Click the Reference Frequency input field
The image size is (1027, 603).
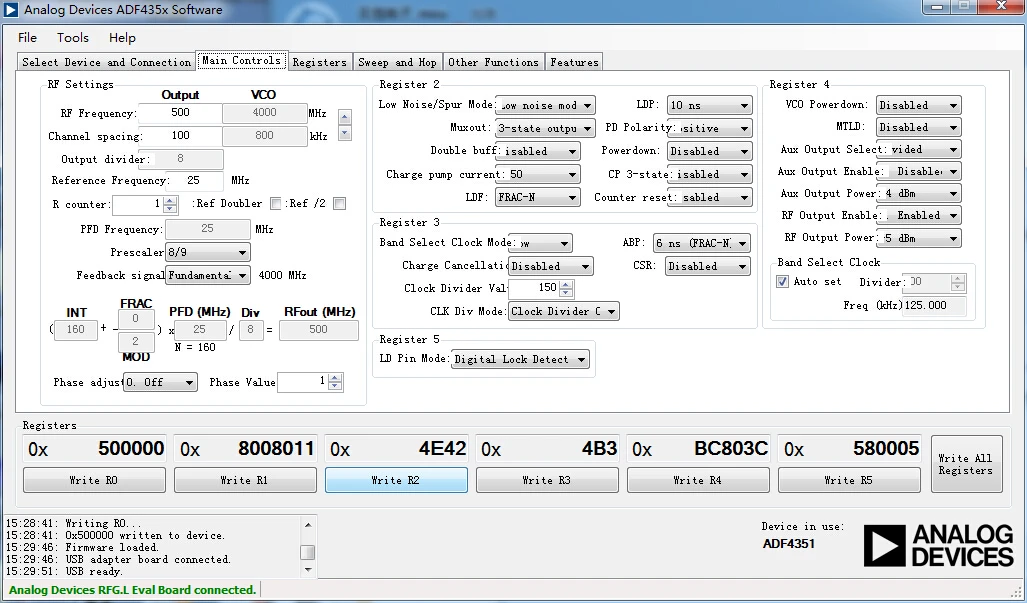[195, 180]
